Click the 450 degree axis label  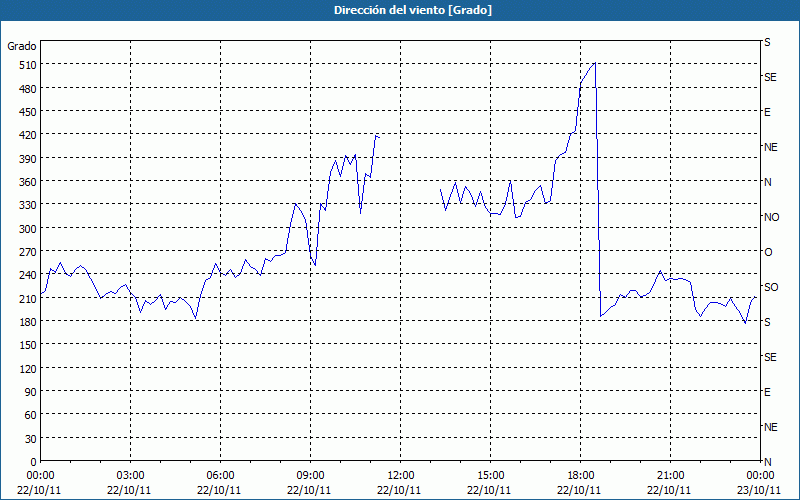pos(28,112)
